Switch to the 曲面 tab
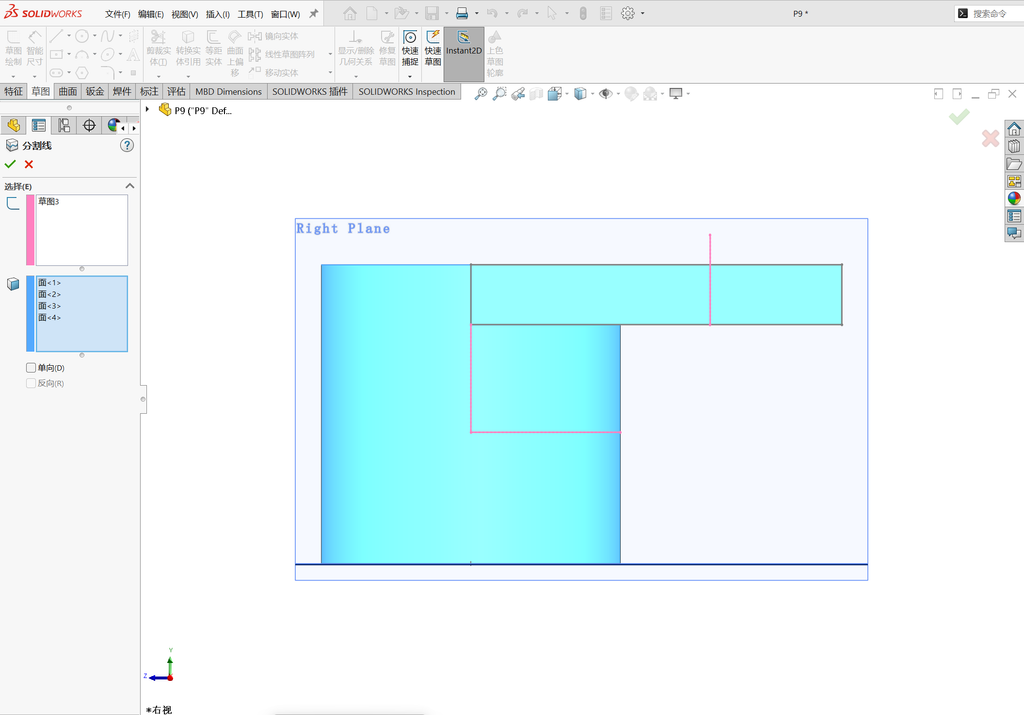Screen dimensions: 1024x715 coord(67,91)
